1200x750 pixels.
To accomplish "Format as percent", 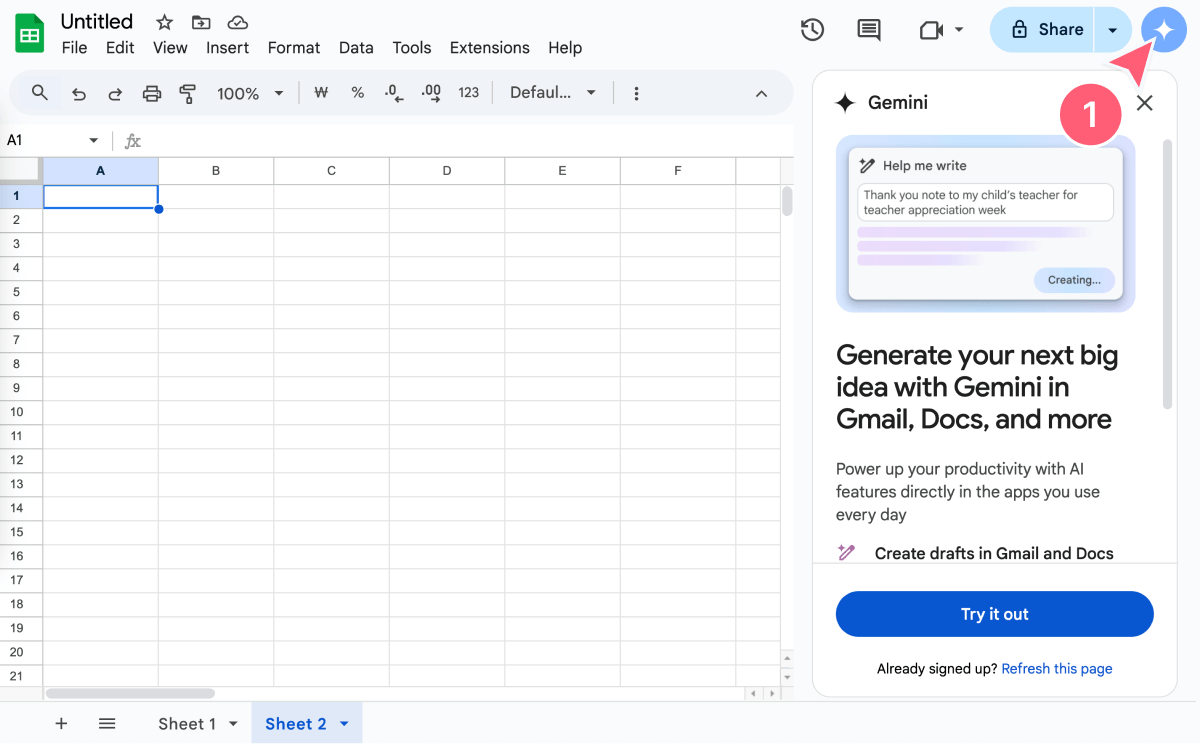I will tap(357, 92).
